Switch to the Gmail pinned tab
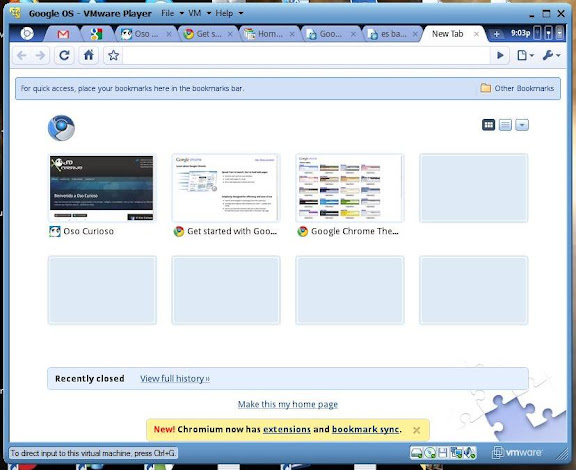 (x=63, y=34)
